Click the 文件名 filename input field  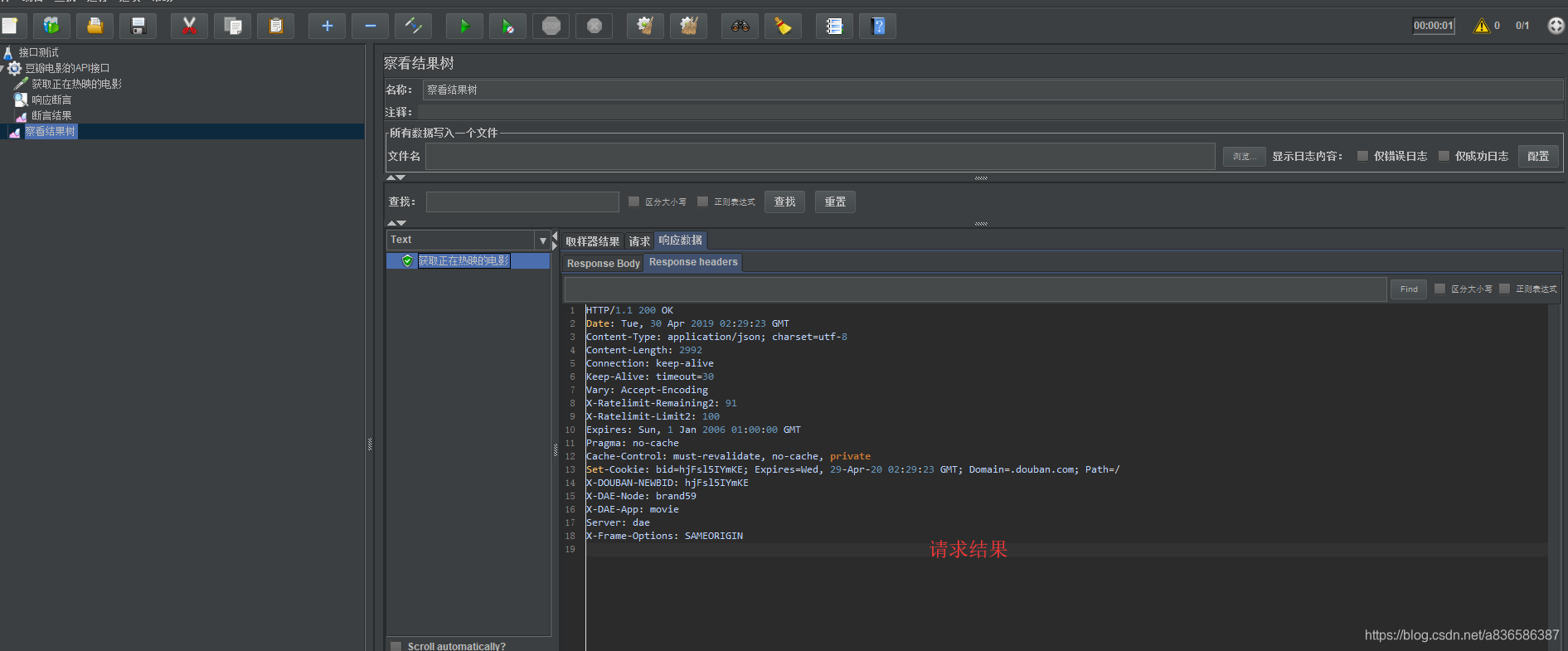coord(820,156)
